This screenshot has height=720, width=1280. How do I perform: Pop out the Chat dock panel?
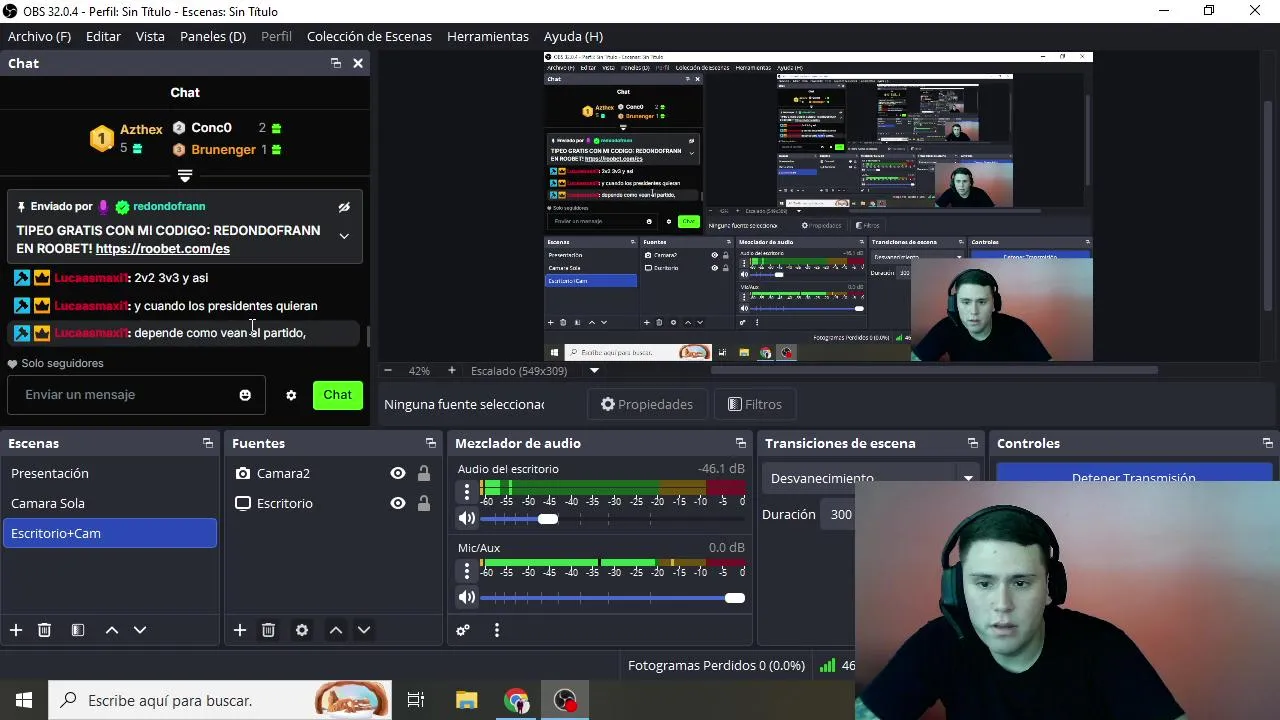point(336,63)
